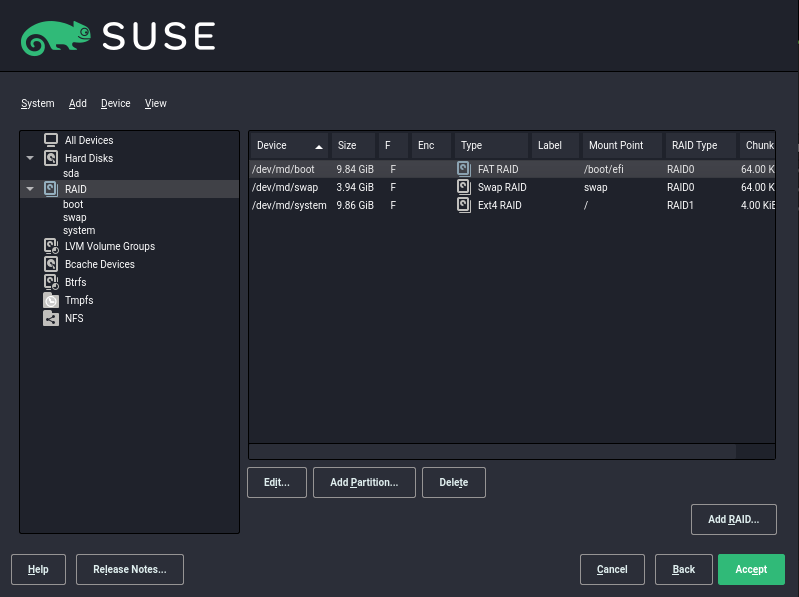Sort table by Device column header
This screenshot has width=799, height=597.
tap(287, 145)
